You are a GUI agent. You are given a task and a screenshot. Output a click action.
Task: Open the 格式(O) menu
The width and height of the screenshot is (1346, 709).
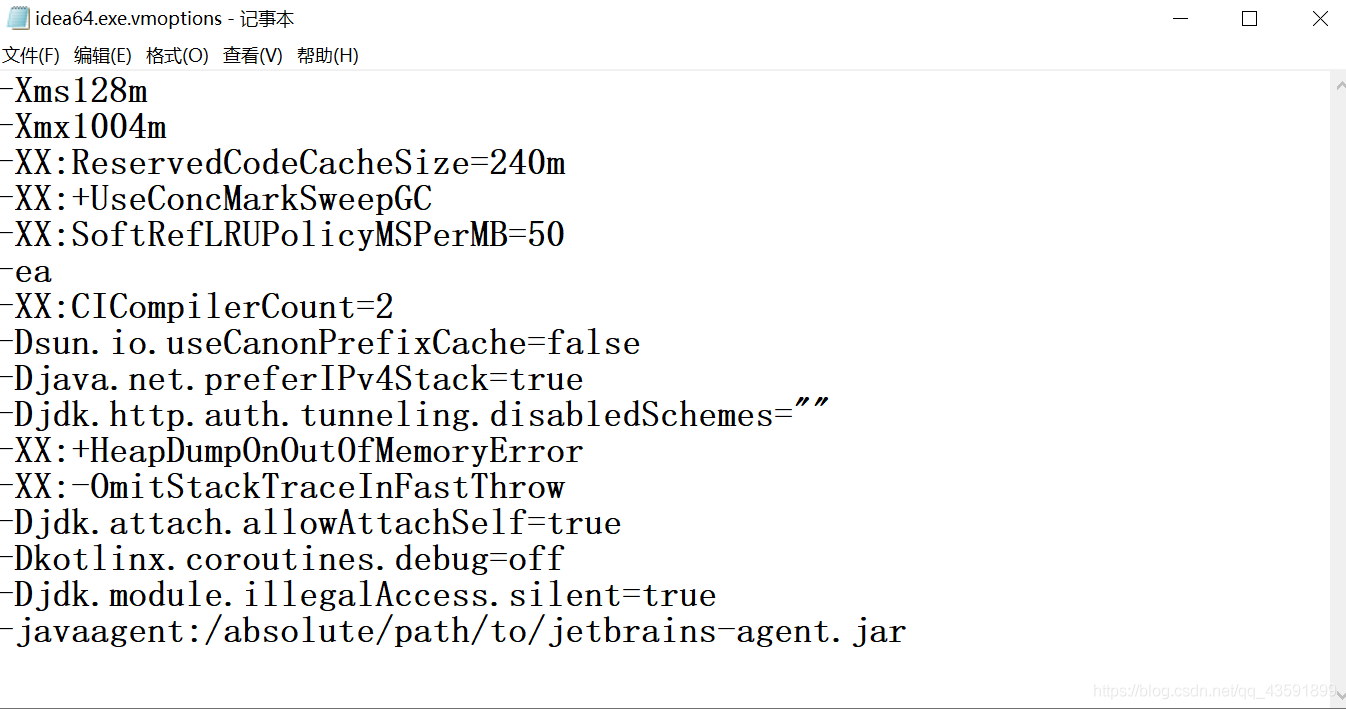click(175, 55)
